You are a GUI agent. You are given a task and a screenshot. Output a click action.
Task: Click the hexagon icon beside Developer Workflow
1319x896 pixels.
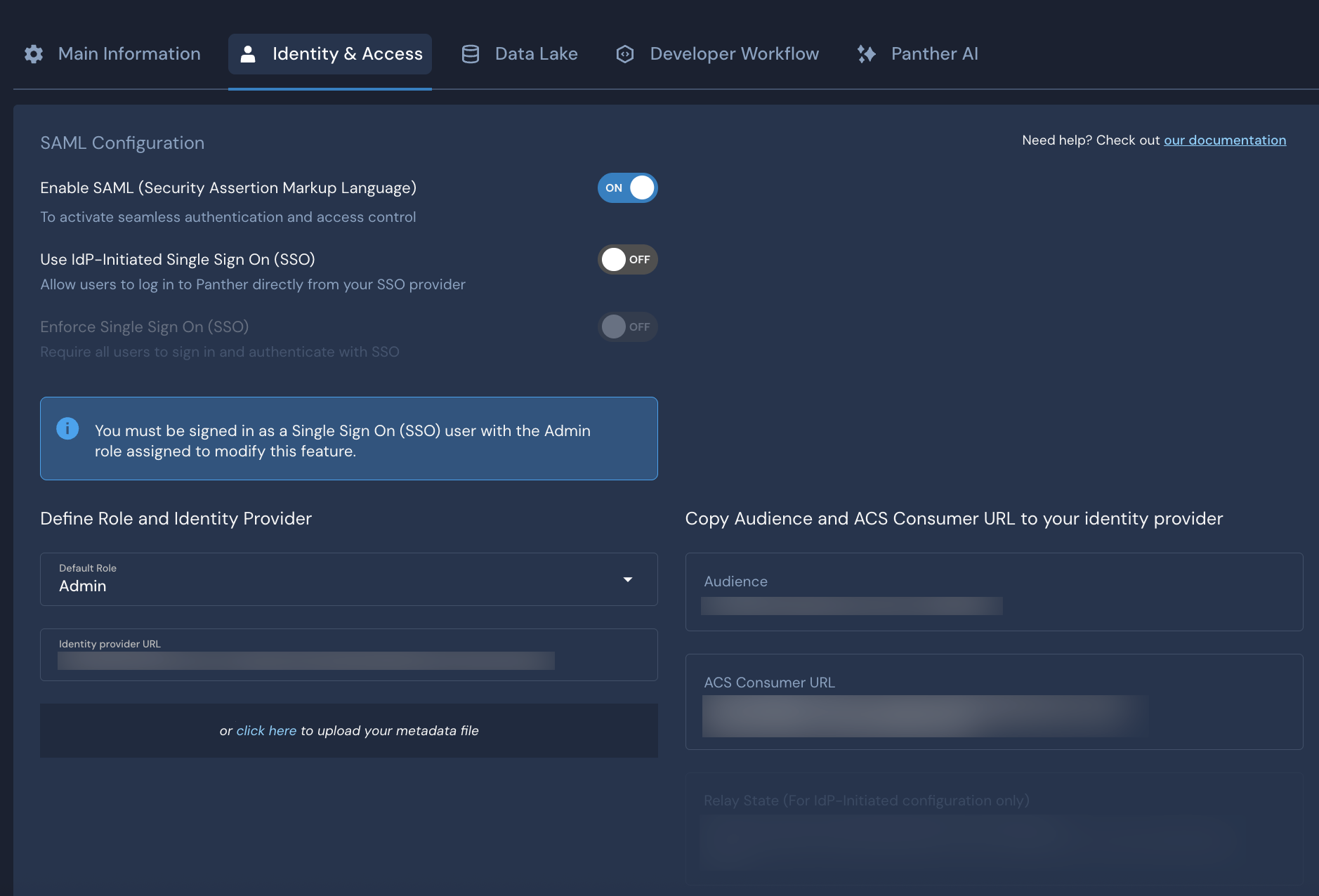[x=625, y=53]
